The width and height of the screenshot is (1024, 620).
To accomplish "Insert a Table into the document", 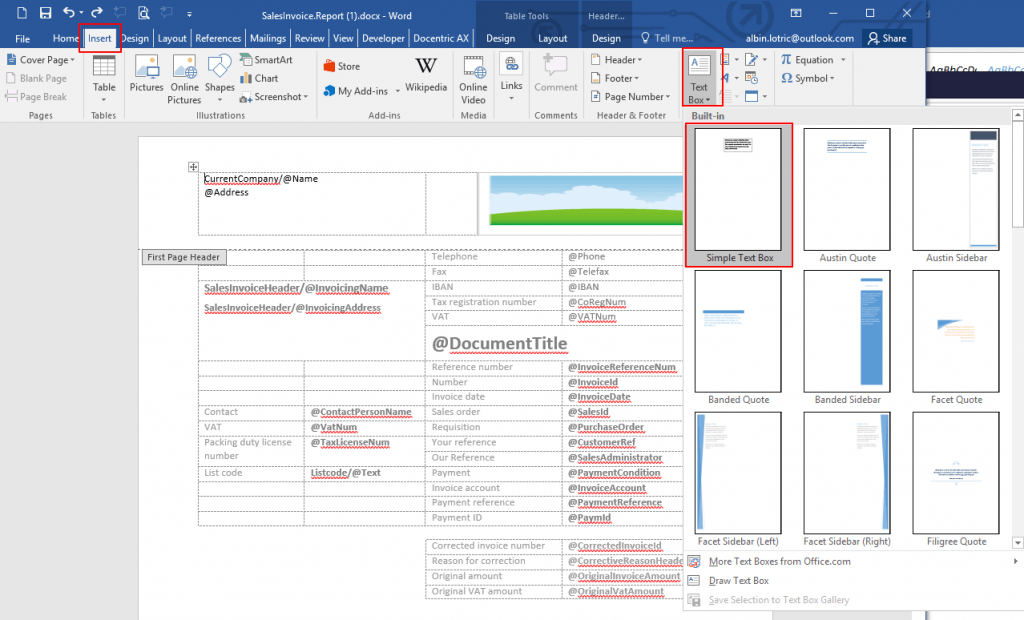I will coord(103,75).
